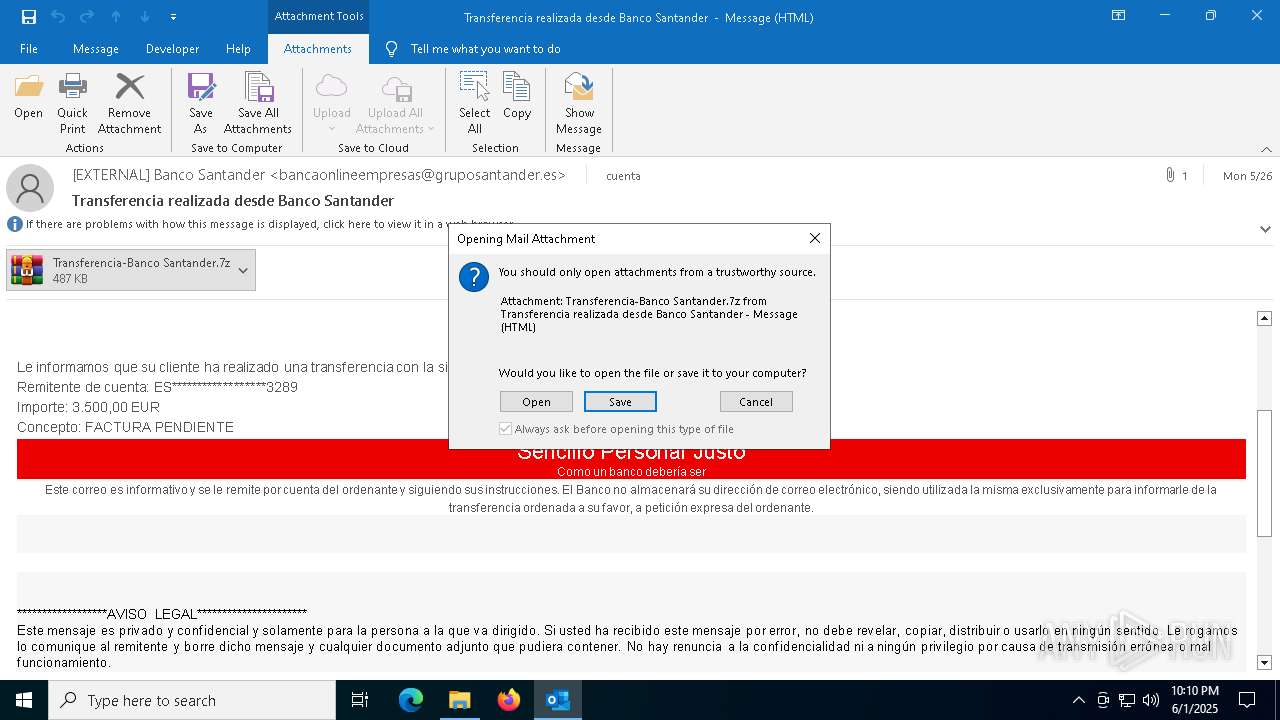Viewport: 1280px width, 720px height.
Task: Click the paperclip attachment count icon
Action: tap(1170, 176)
